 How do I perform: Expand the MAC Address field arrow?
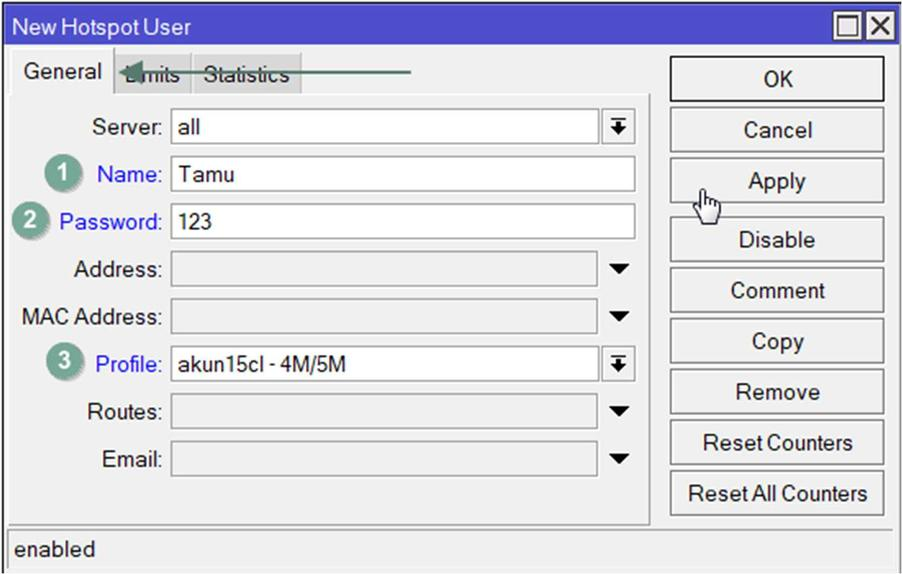click(x=619, y=317)
